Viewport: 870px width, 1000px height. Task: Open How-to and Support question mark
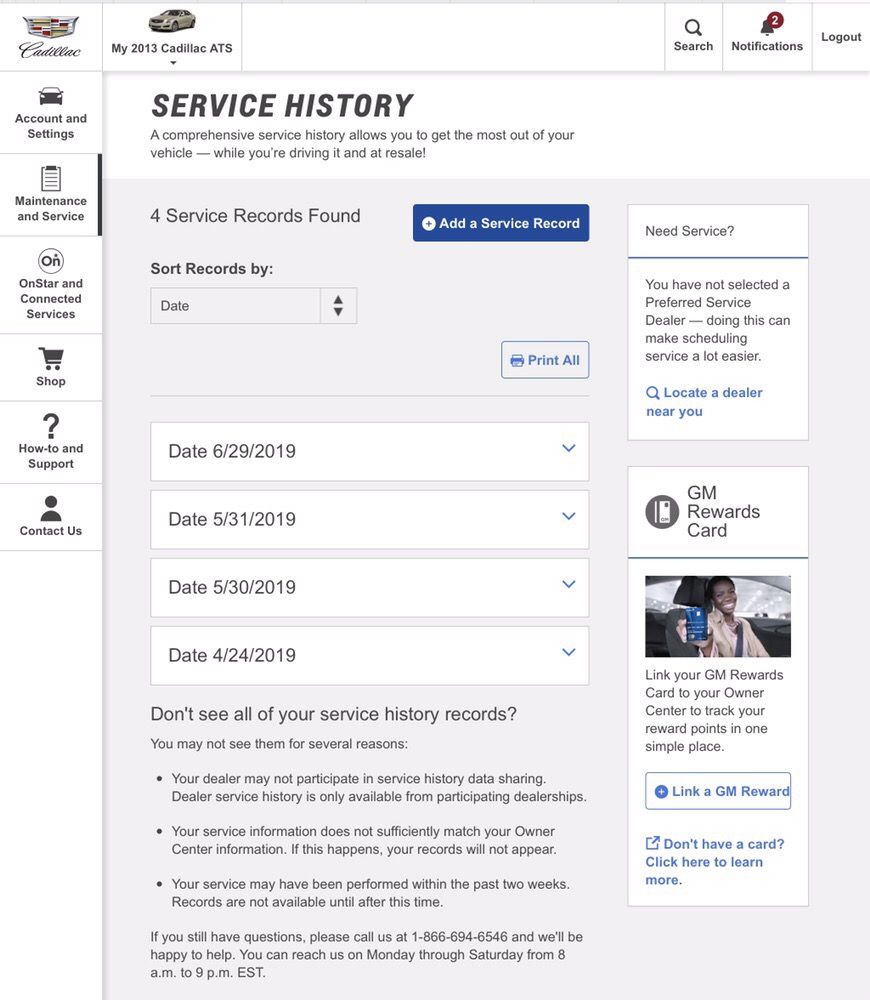tap(51, 425)
